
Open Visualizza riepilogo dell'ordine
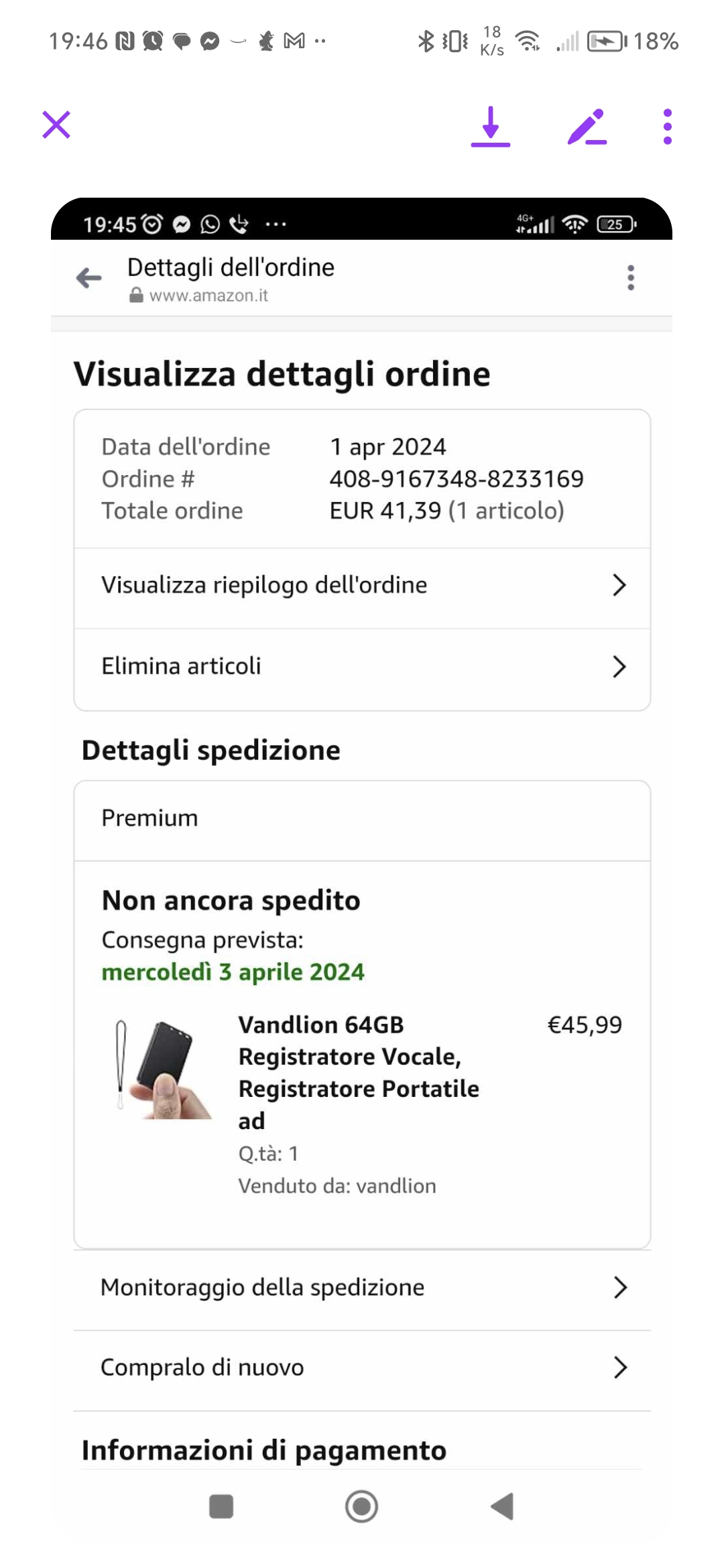(264, 586)
